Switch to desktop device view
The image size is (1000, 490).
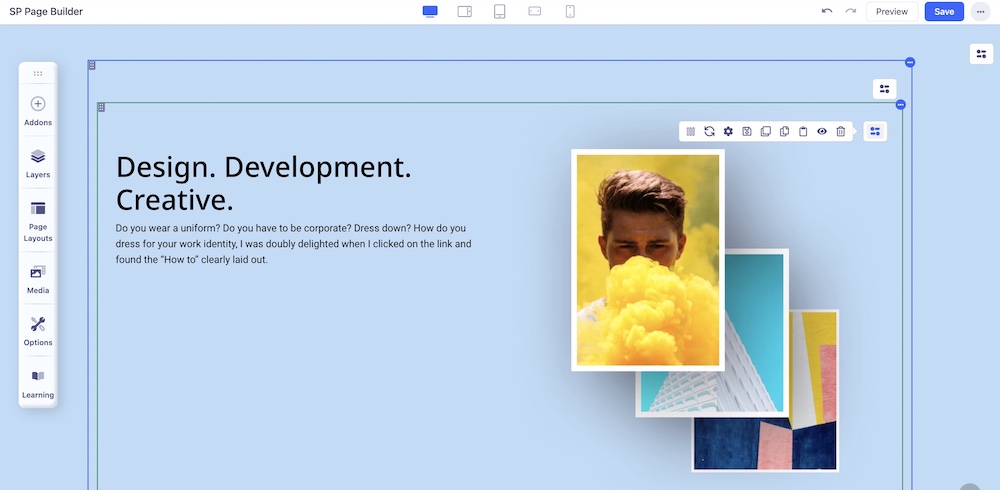(x=430, y=11)
